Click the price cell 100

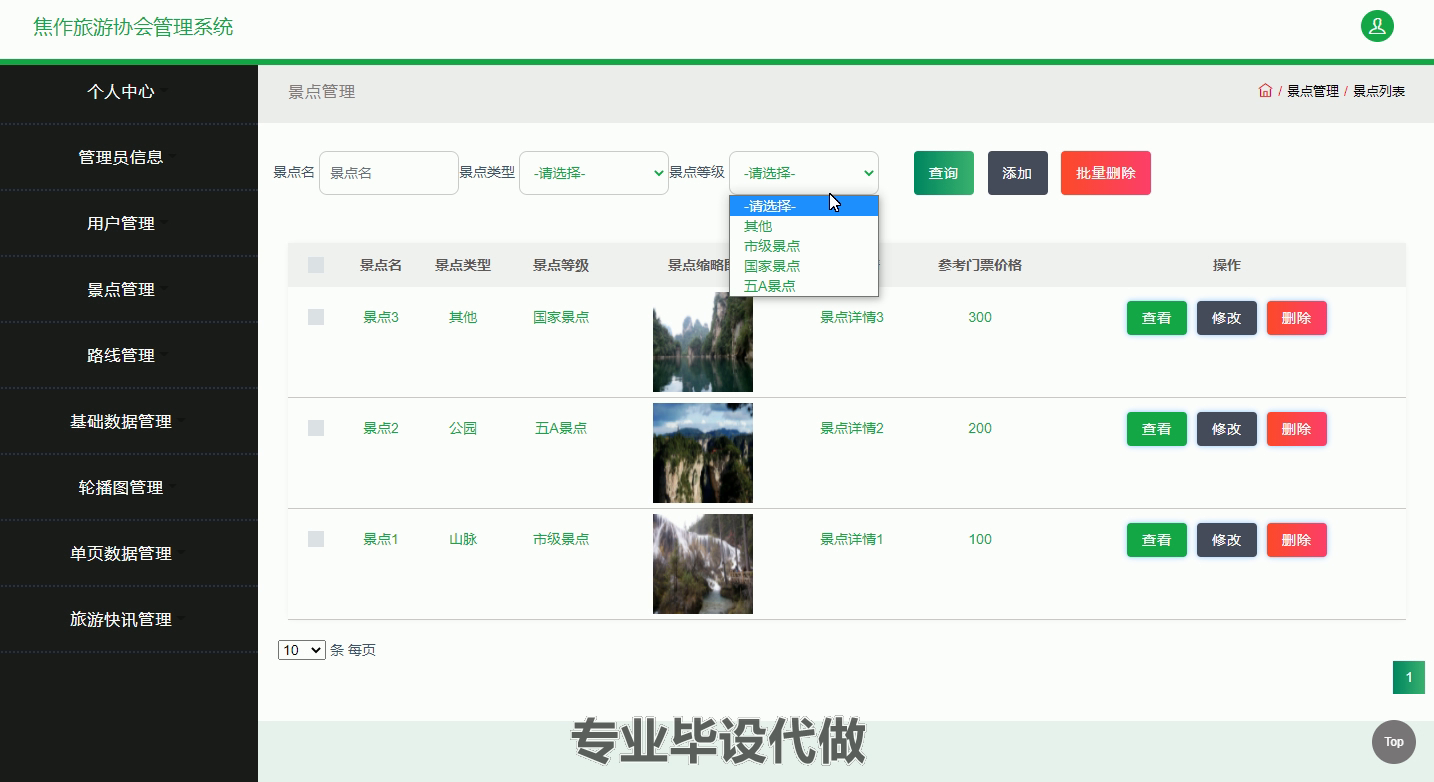(x=980, y=539)
